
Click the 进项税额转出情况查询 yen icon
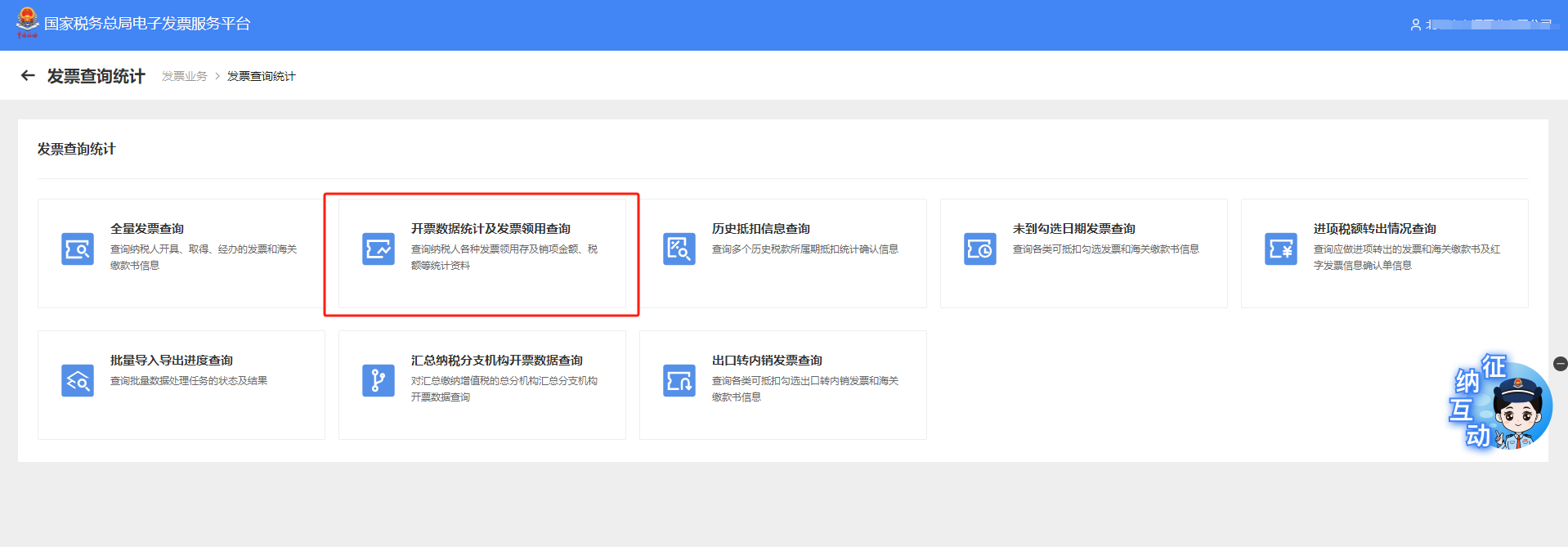[x=1281, y=249]
